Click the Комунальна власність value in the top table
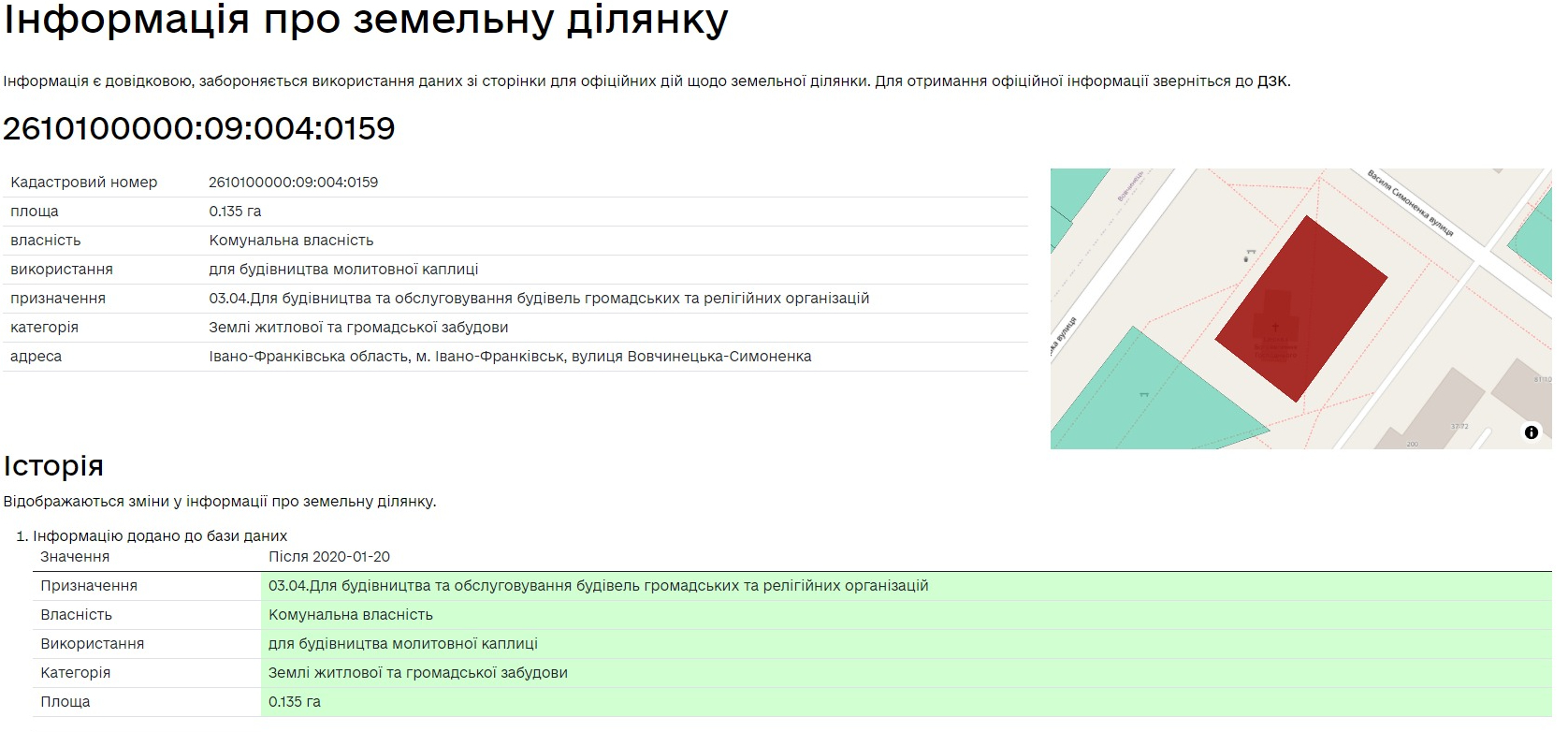Screen dimensions: 1568x732 pyautogui.click(x=291, y=241)
